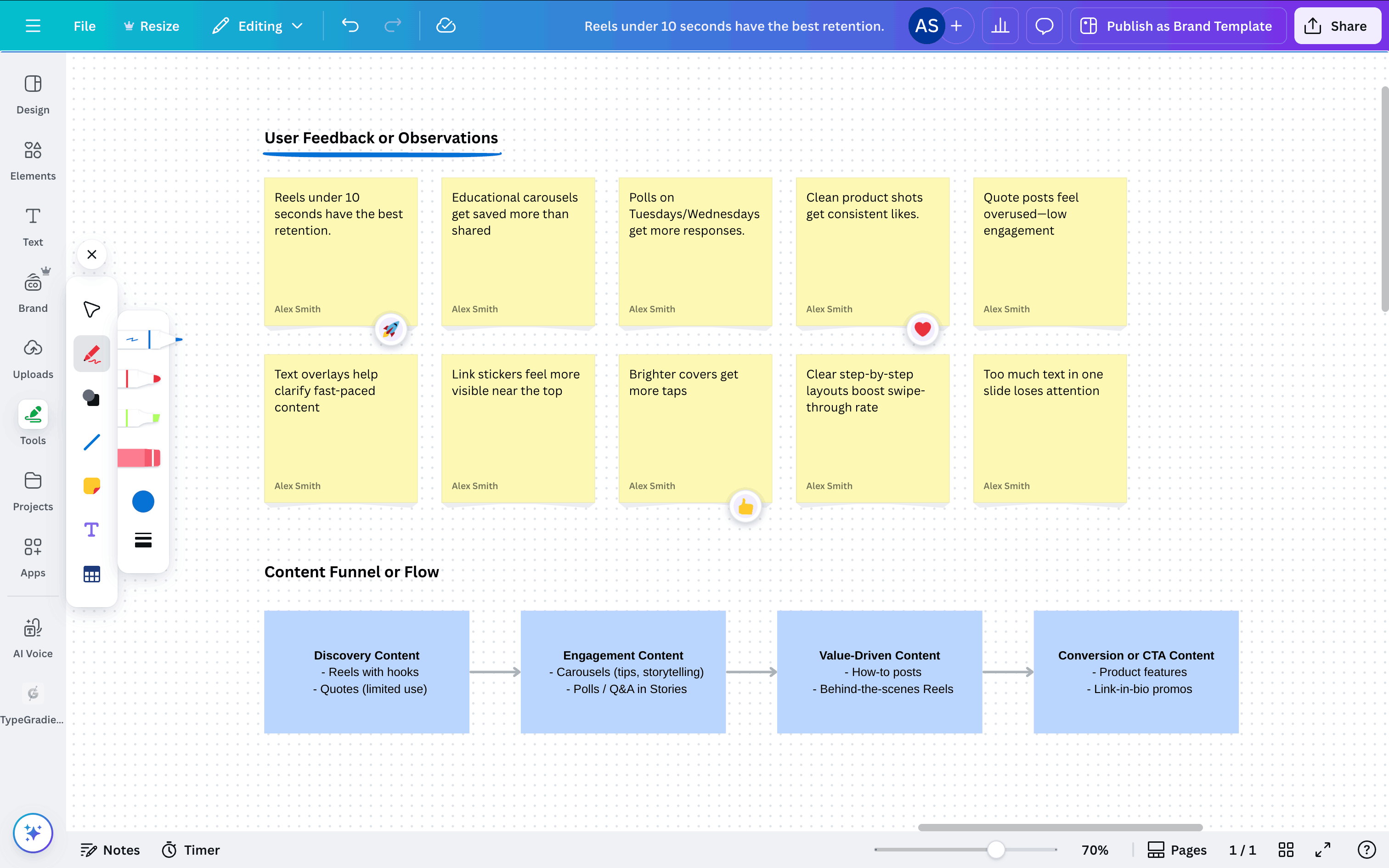
Task: Select the sticky note tool
Action: point(91,486)
